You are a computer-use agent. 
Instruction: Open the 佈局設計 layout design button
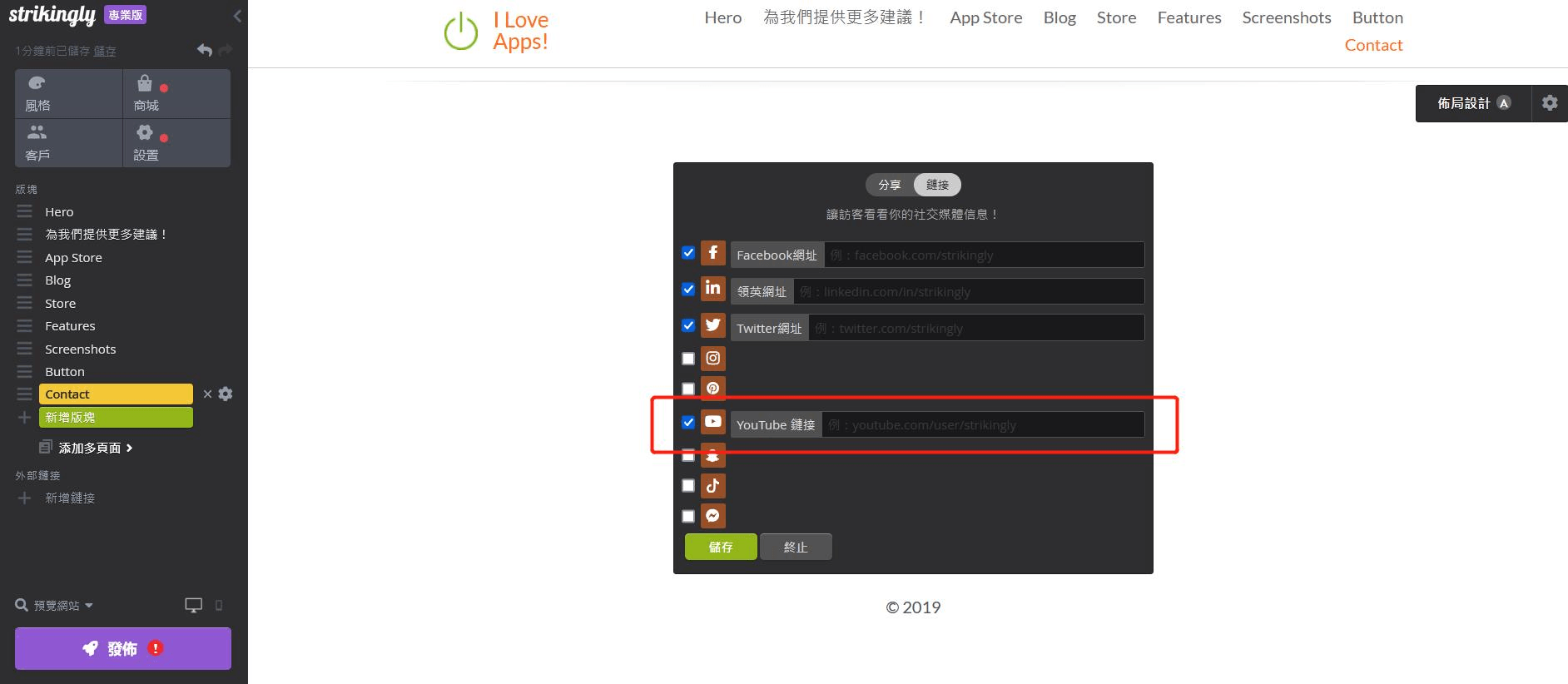1473,103
